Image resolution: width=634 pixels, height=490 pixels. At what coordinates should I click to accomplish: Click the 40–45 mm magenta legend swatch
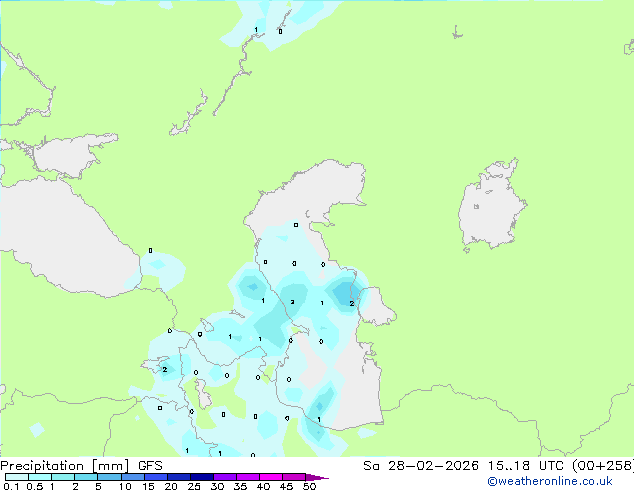click(271, 477)
